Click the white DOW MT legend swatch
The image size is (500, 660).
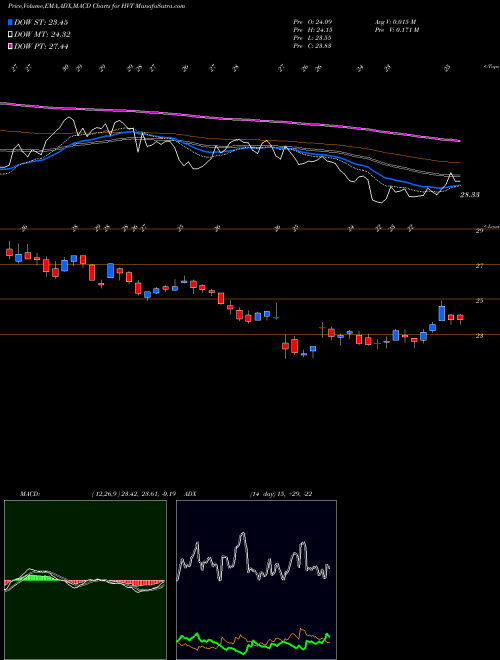pos(10,35)
